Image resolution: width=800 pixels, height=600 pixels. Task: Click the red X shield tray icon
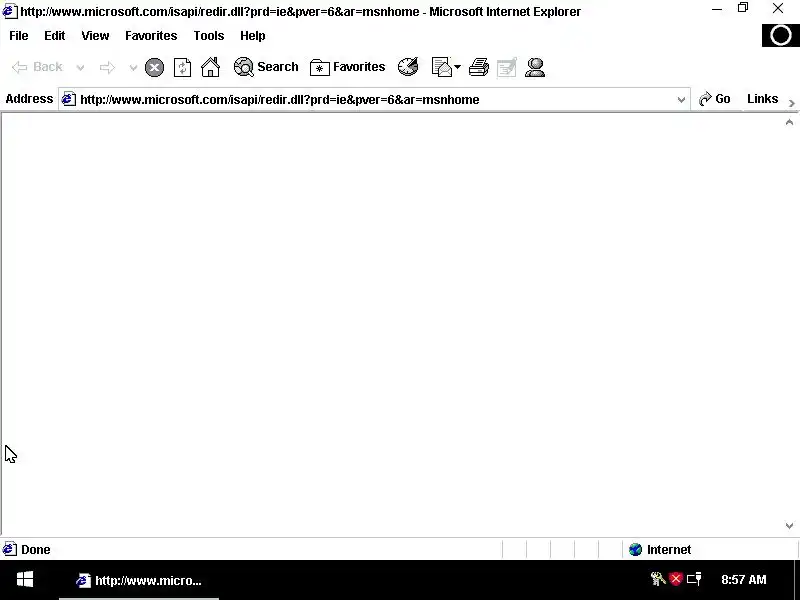pyautogui.click(x=676, y=579)
